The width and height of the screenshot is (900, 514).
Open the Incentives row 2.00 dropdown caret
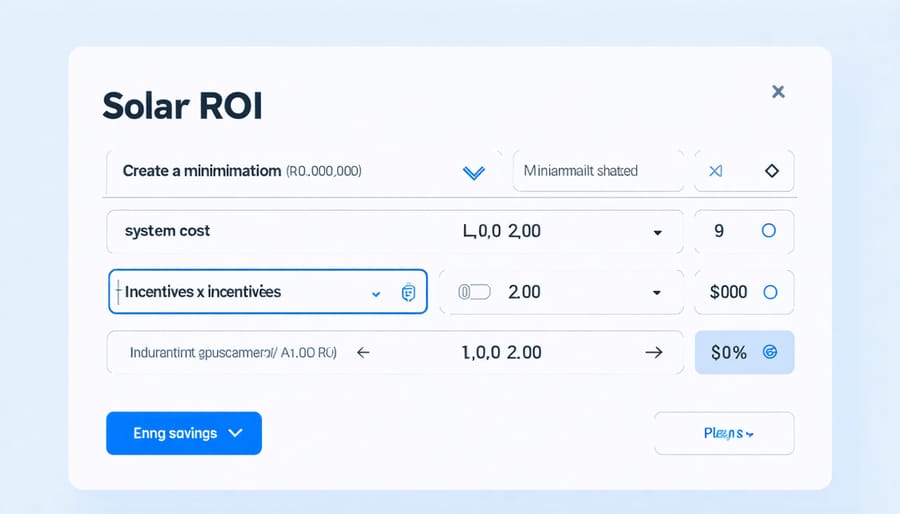pyautogui.click(x=657, y=293)
